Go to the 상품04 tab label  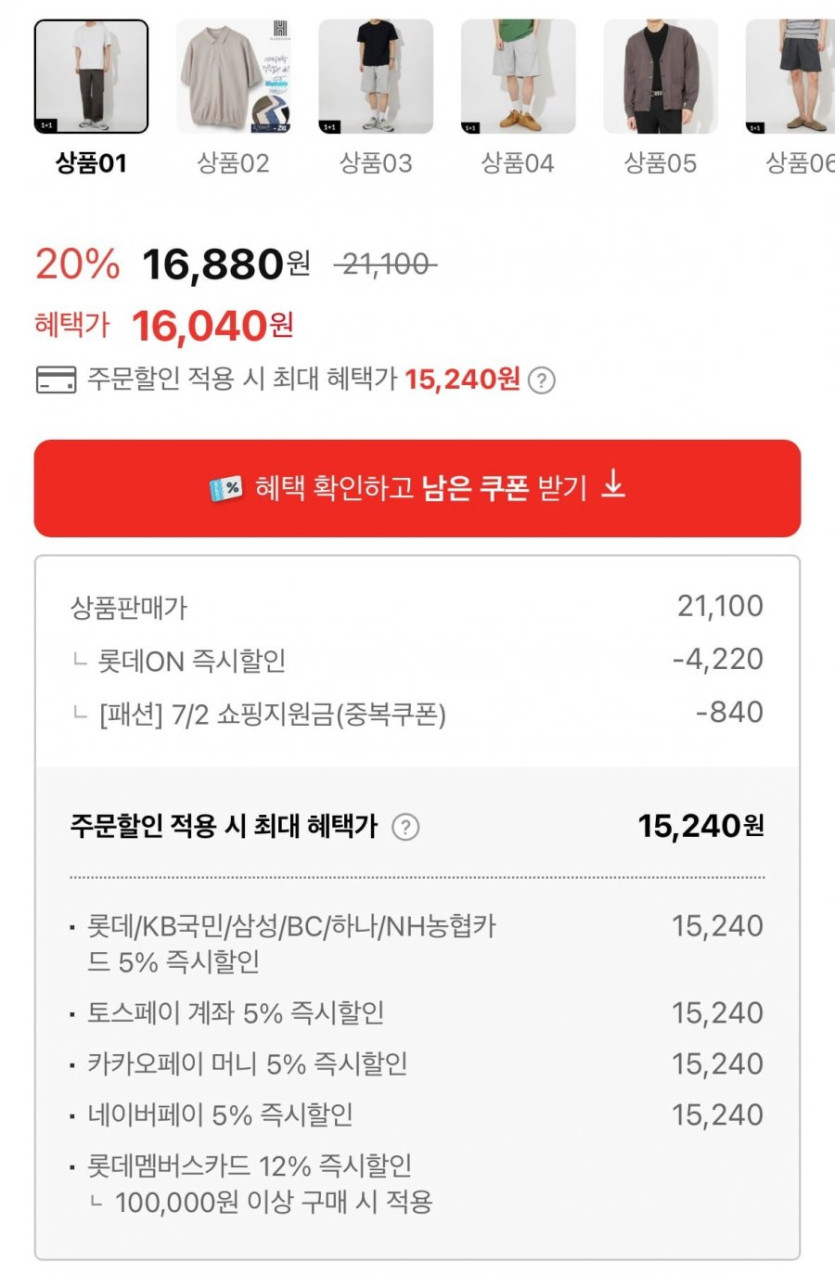pyautogui.click(x=518, y=163)
